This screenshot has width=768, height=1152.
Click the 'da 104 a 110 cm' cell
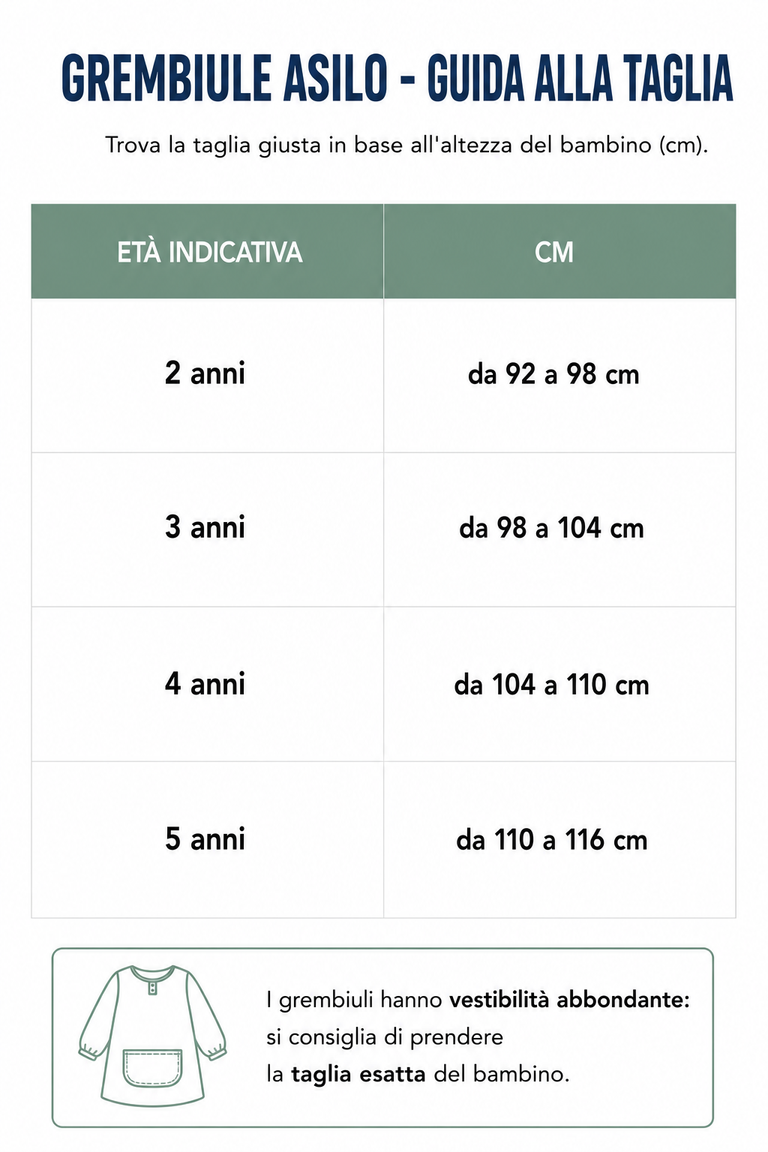[x=560, y=684]
